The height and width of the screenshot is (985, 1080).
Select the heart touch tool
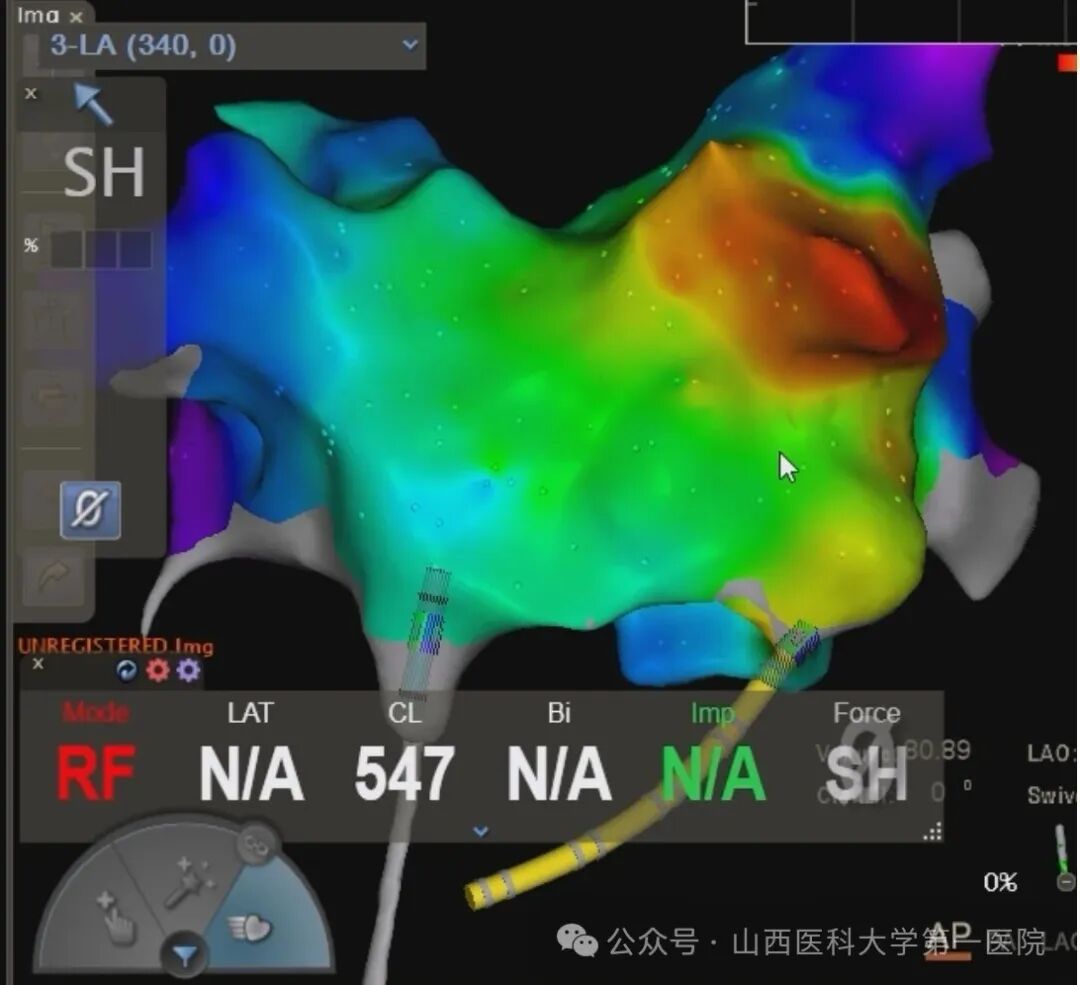click(251, 929)
